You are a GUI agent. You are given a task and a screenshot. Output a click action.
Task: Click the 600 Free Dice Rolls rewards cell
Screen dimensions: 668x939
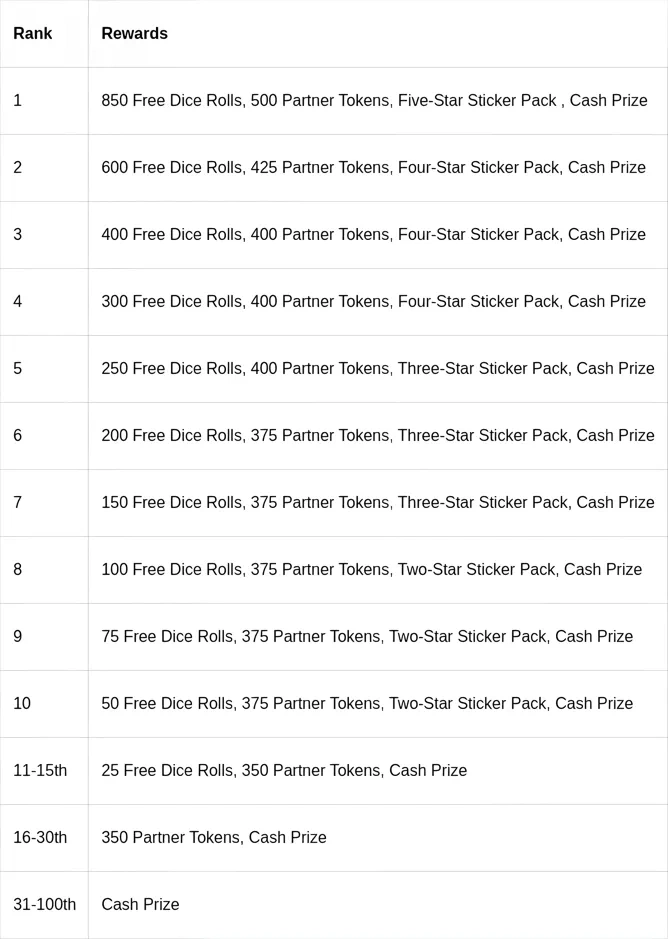[373, 168]
